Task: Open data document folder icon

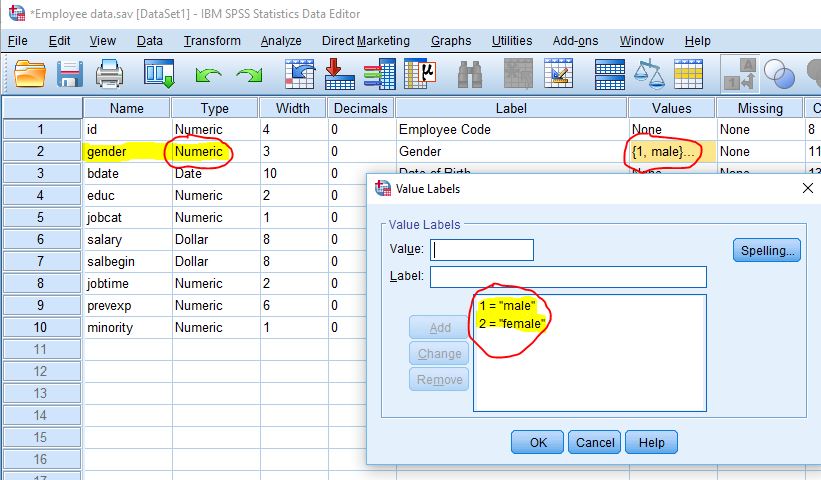Action: tap(29, 73)
